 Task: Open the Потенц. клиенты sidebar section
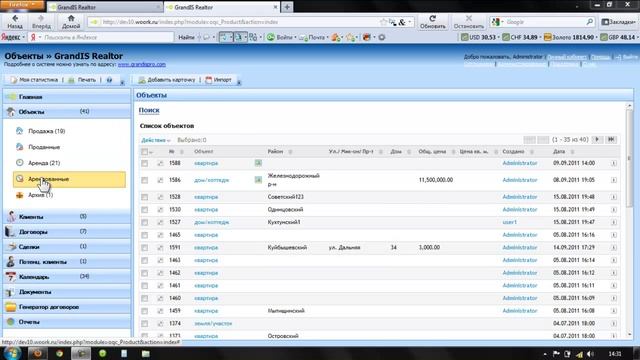point(67,262)
